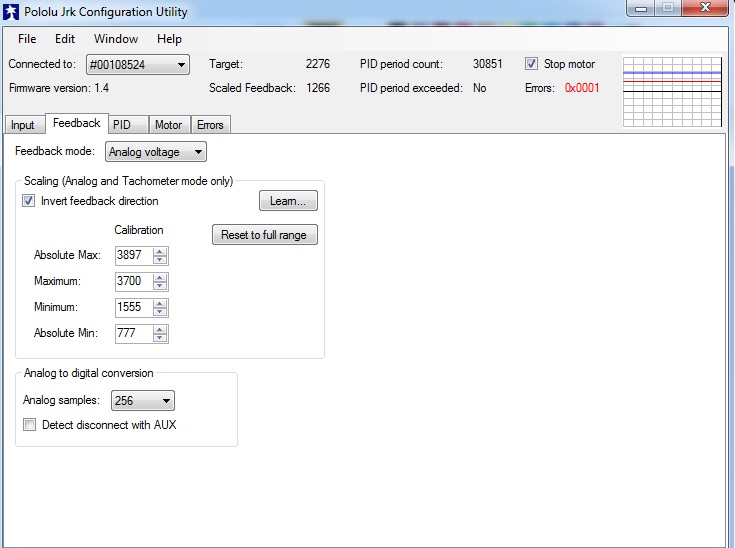Click Reset to full range button
This screenshot has height=548, width=735.
264,234
